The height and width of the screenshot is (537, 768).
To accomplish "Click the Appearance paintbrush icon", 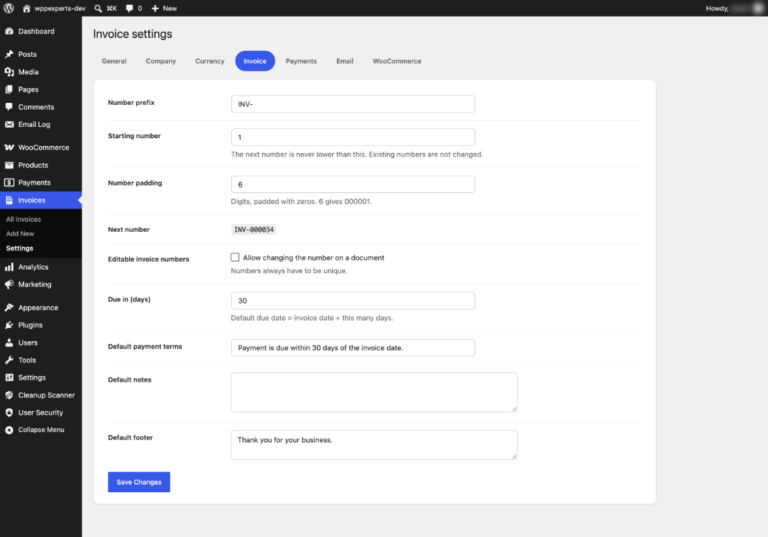I will pos(9,308).
